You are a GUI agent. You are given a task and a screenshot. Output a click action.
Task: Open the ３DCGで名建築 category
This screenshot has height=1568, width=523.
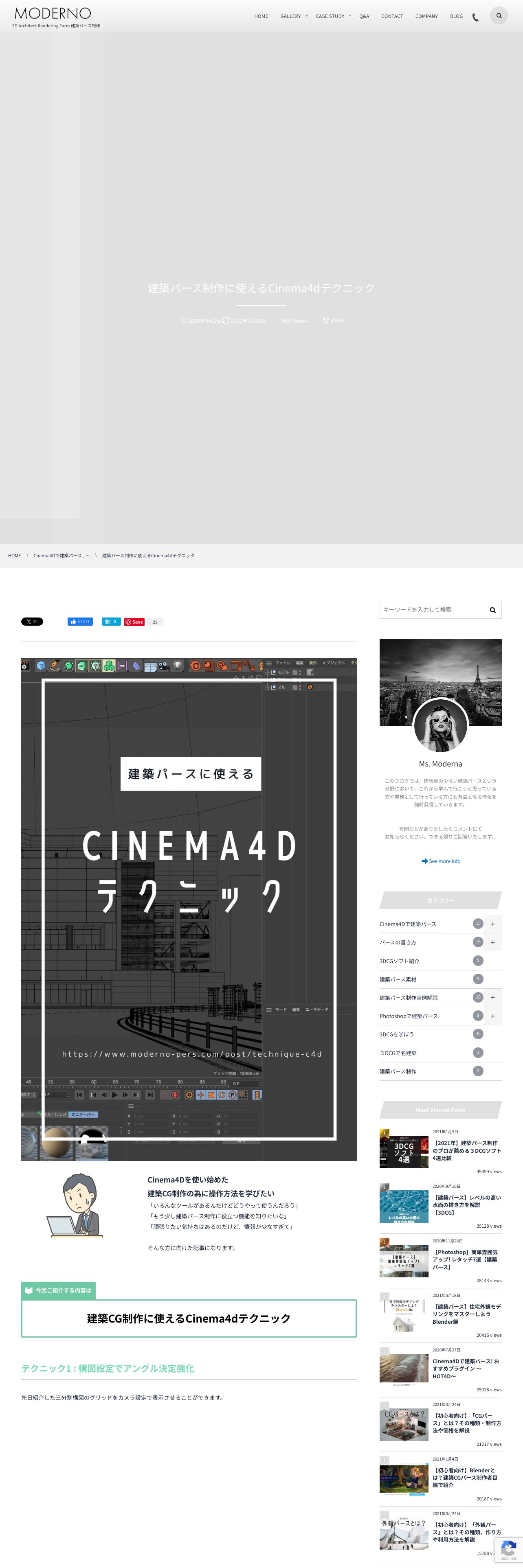click(x=398, y=1053)
